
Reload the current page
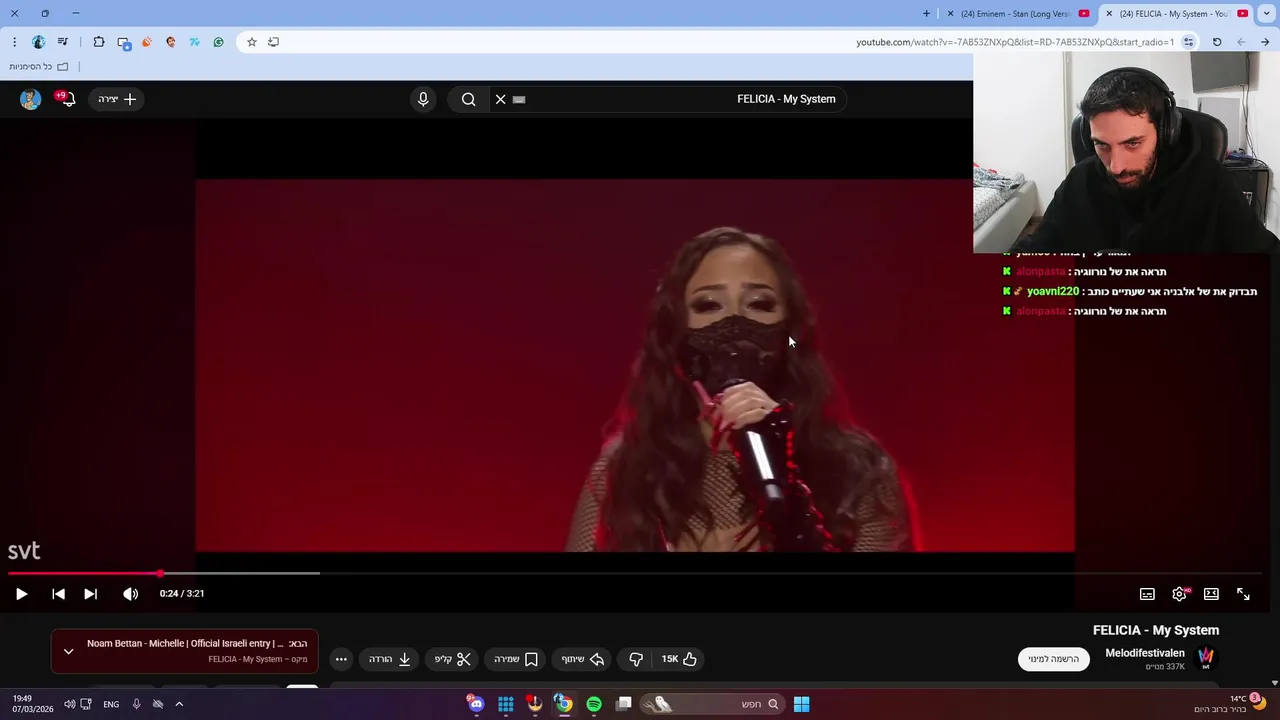(1217, 42)
